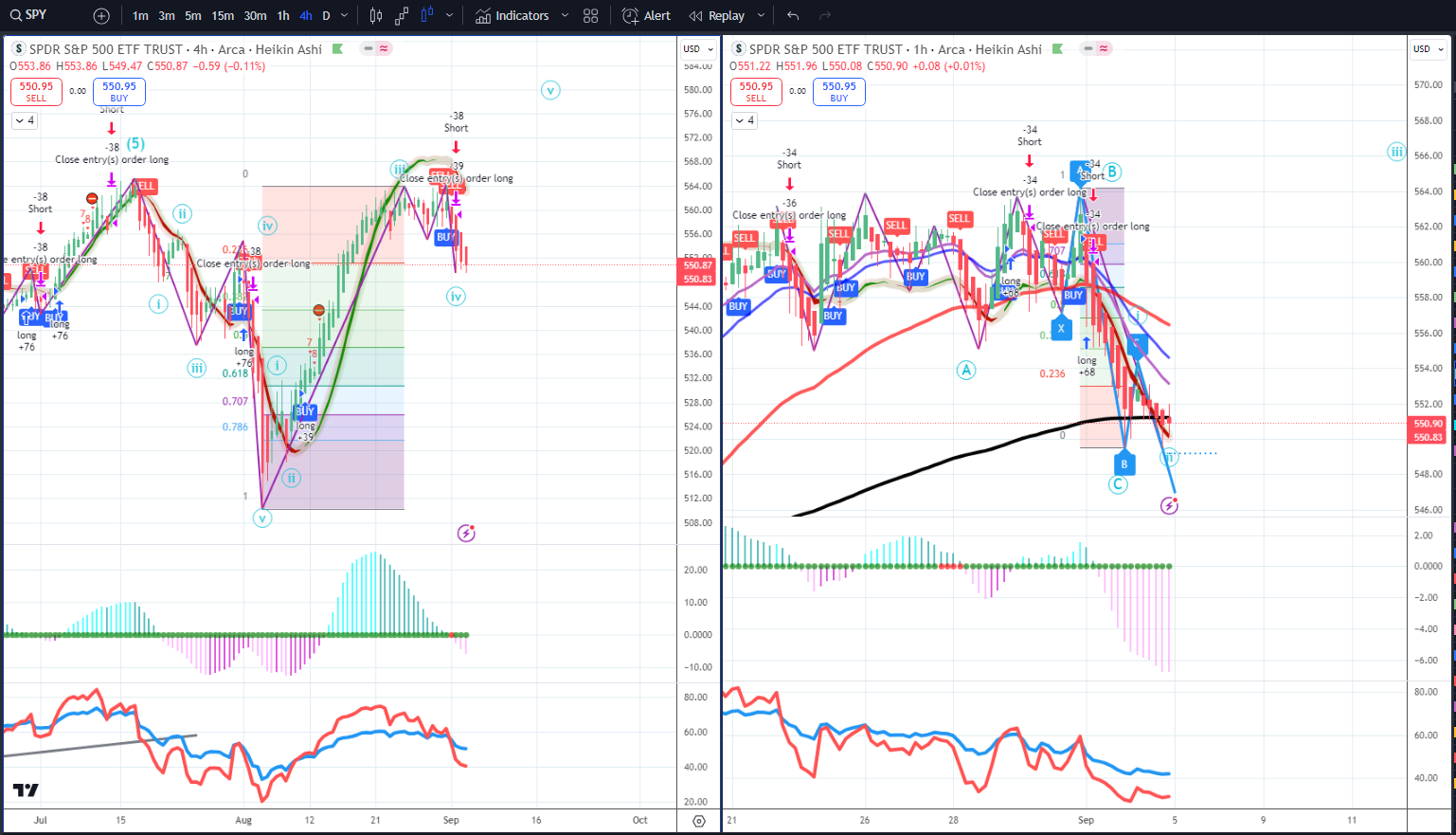
Task: Expand collapsed indicators legend on 4h chart
Action: pyautogui.click(x=25, y=120)
